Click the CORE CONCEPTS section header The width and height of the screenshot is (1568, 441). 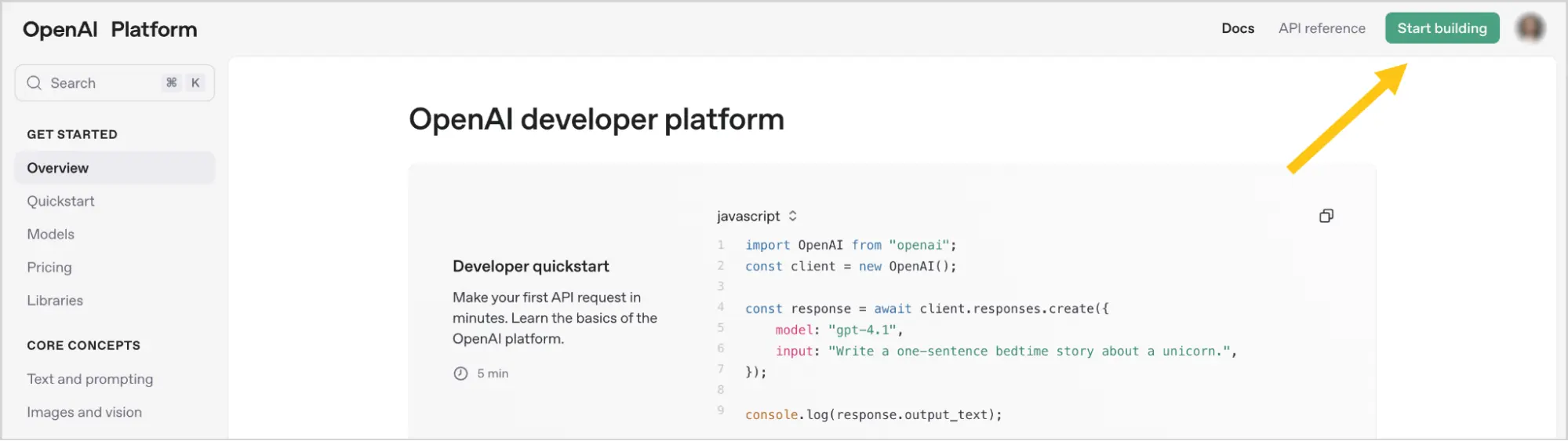[83, 345]
